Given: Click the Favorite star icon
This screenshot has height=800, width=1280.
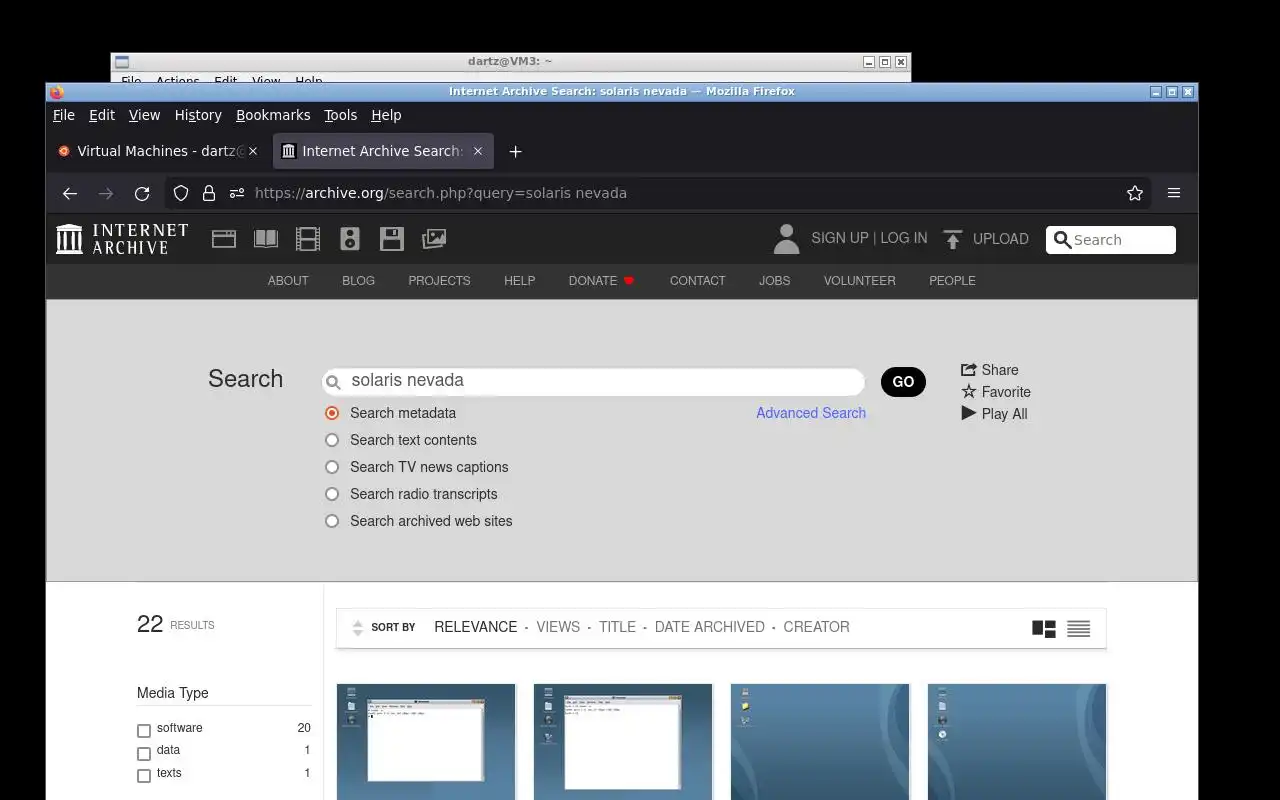Looking at the screenshot, I should click(x=968, y=392).
